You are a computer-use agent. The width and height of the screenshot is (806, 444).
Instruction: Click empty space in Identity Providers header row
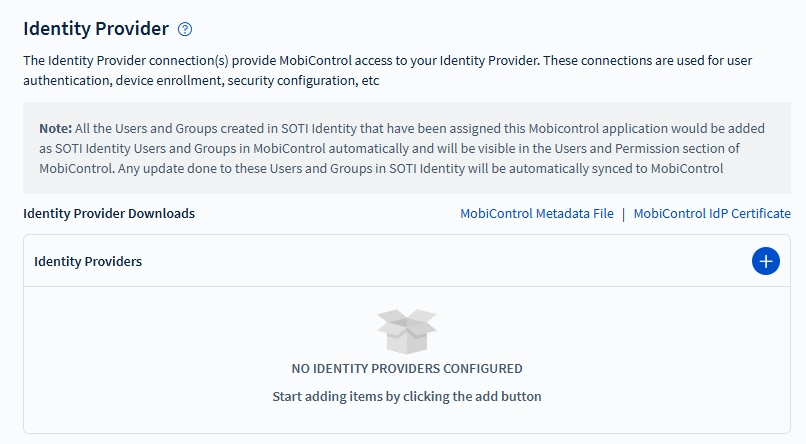(450, 261)
